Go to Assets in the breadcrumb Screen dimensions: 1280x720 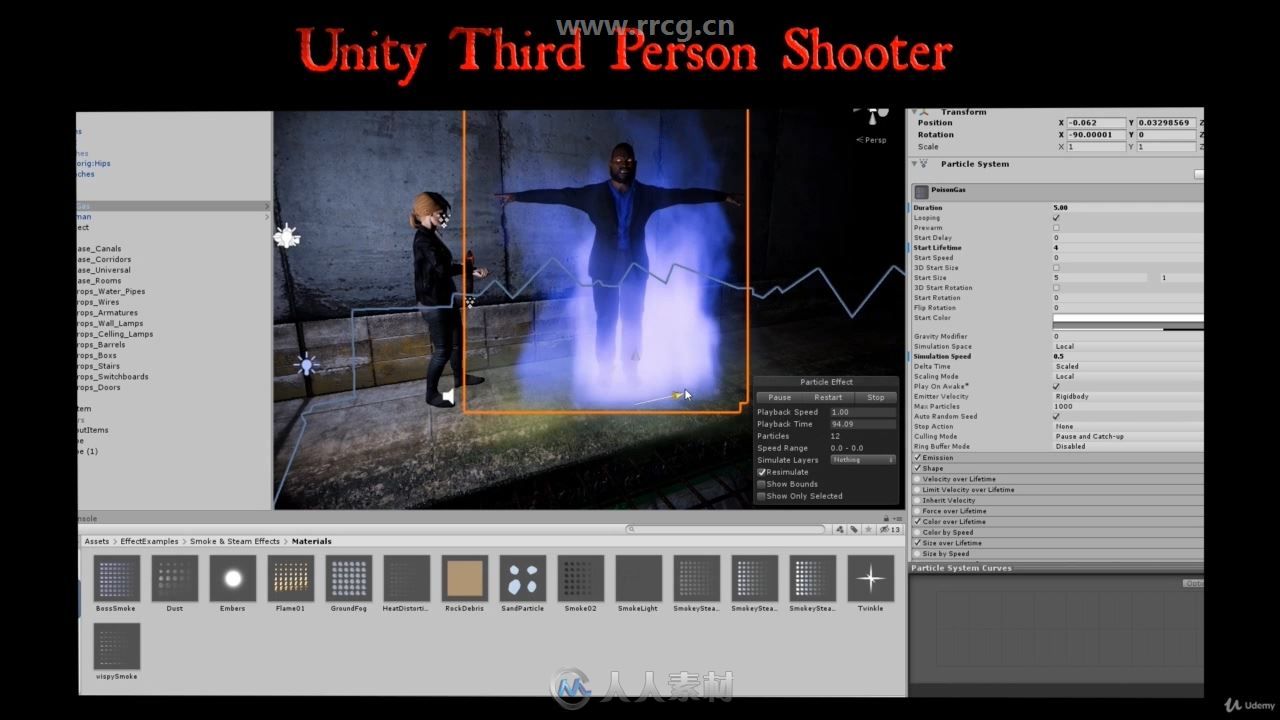click(x=97, y=541)
